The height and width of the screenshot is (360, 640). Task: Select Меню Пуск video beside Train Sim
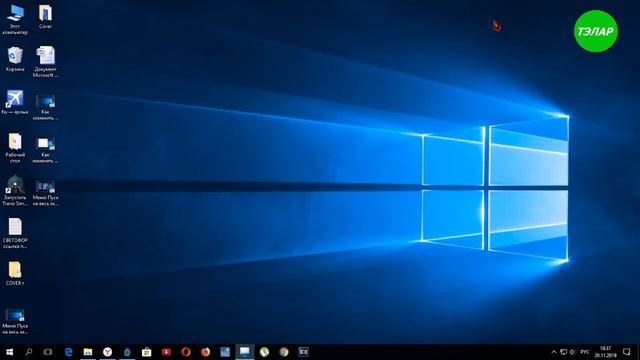(45, 193)
